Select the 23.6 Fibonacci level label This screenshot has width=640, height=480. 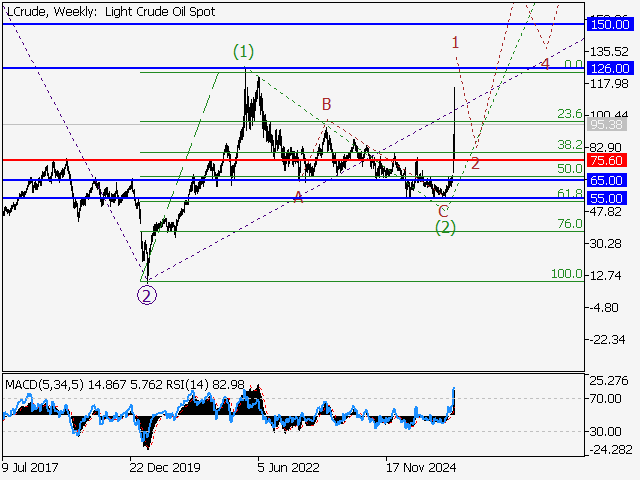(569, 114)
